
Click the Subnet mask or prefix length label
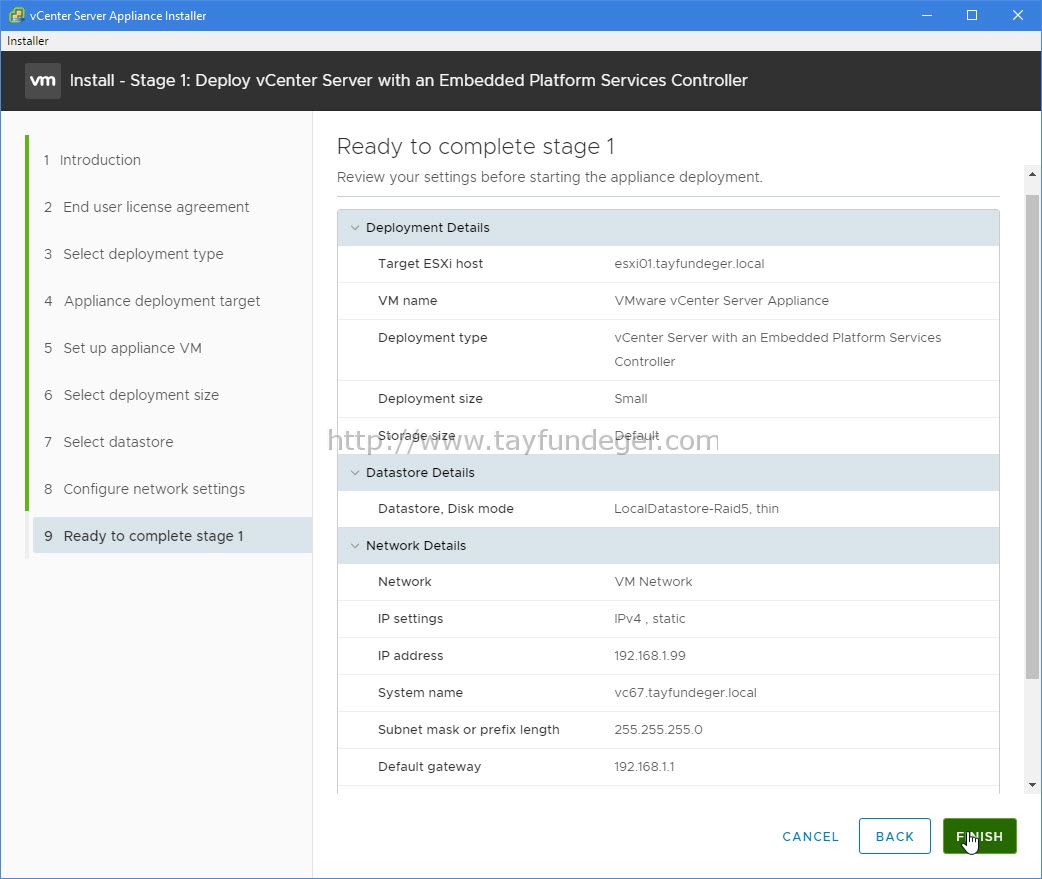[469, 730]
